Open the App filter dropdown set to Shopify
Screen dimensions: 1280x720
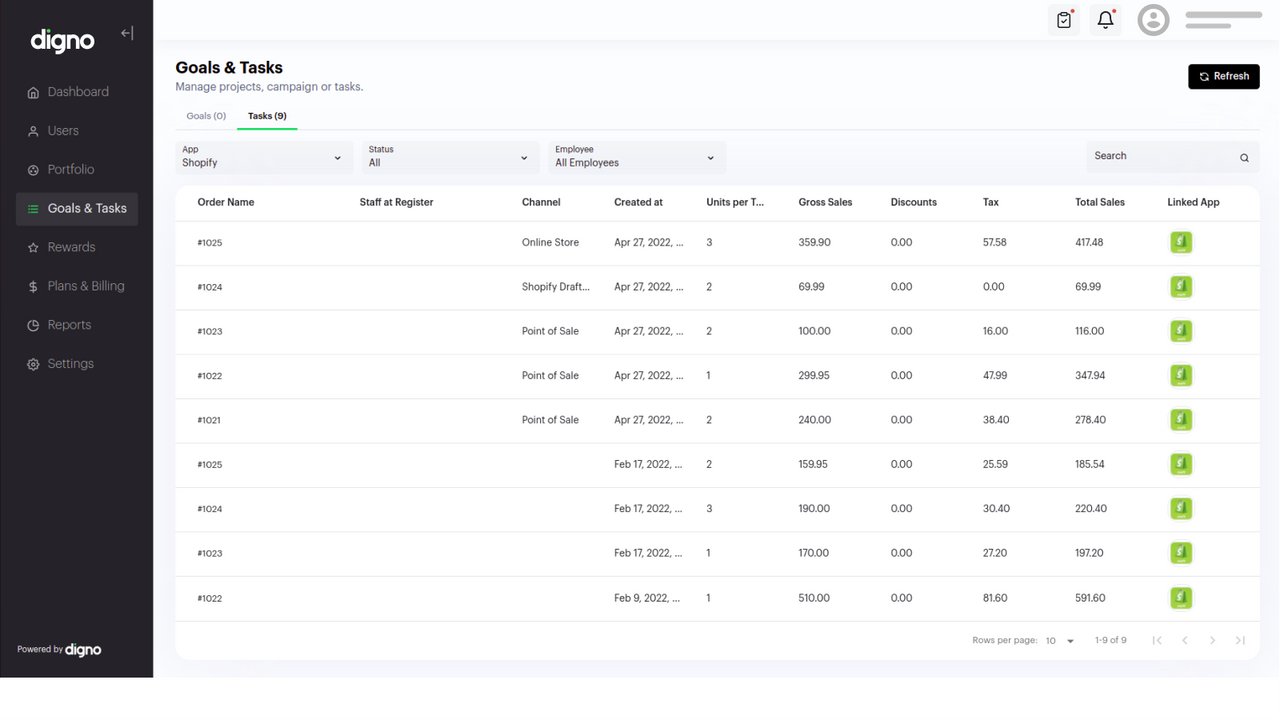[264, 157]
